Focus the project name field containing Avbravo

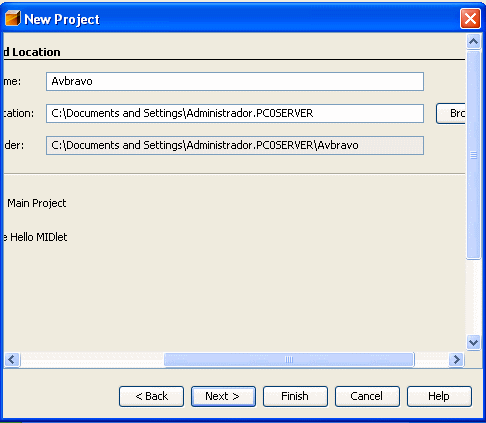coord(235,81)
